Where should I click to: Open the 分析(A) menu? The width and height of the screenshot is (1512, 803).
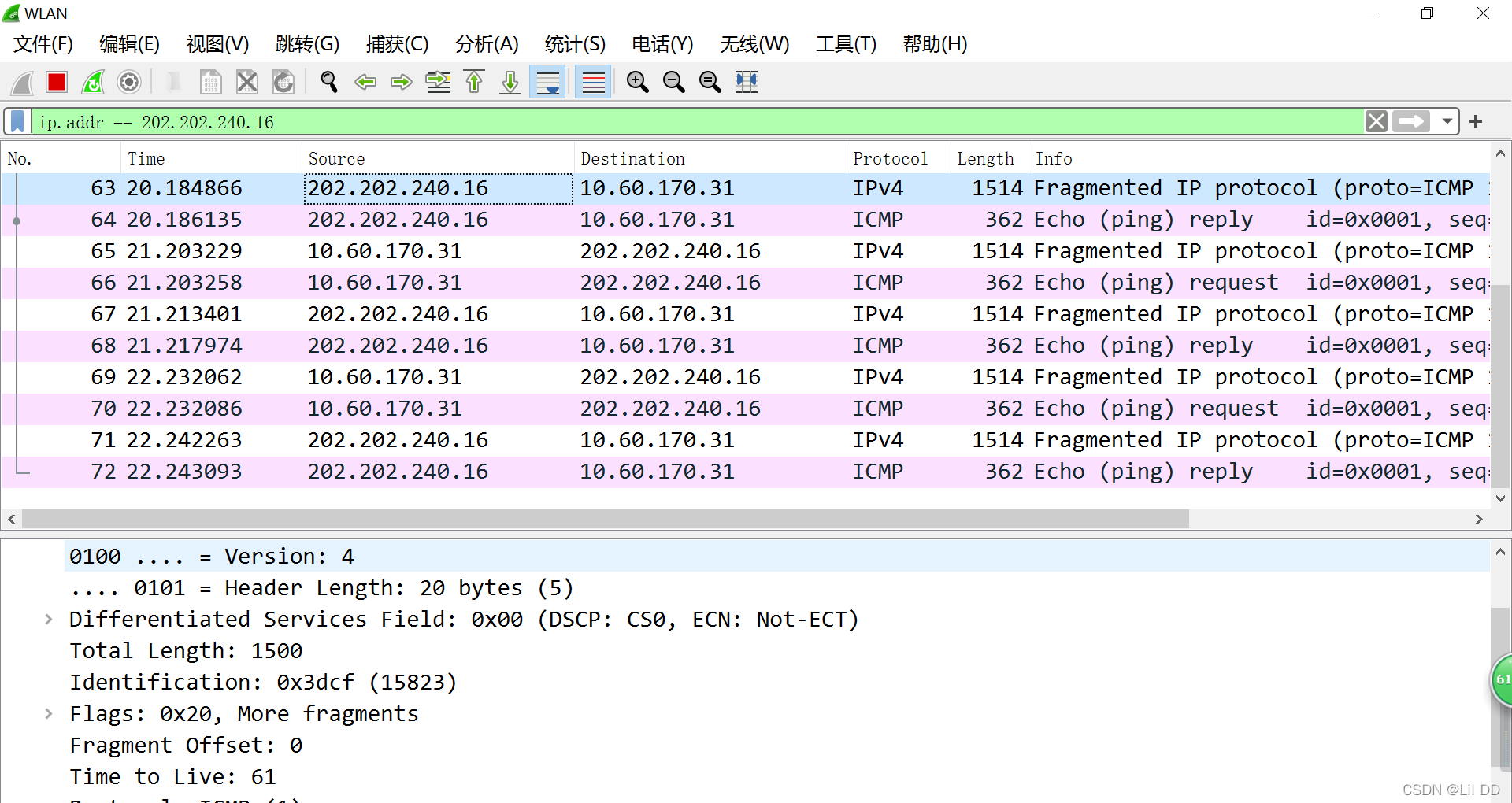coord(487,44)
